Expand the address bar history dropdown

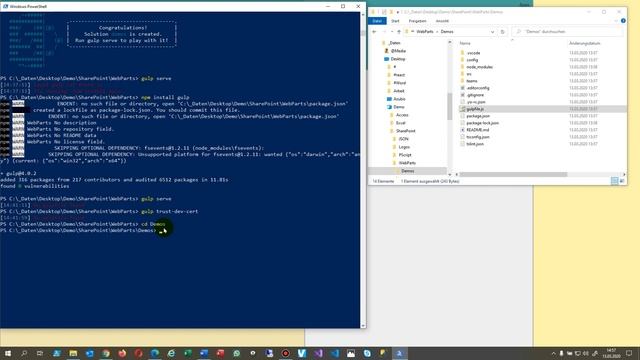click(492, 31)
